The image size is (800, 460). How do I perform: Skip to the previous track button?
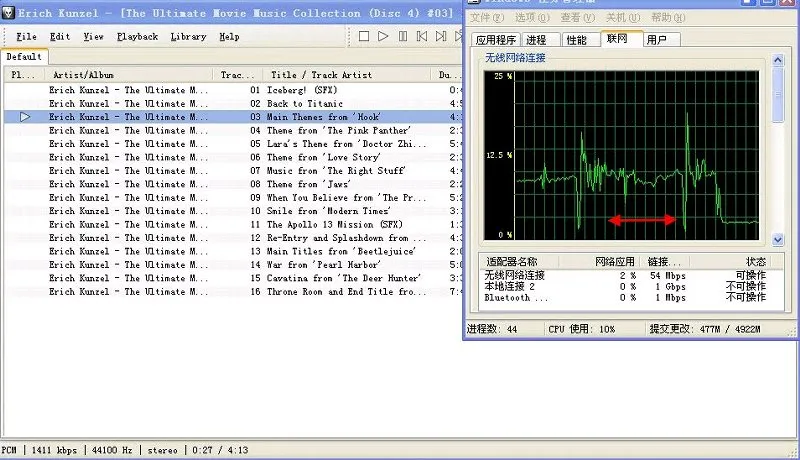click(422, 36)
